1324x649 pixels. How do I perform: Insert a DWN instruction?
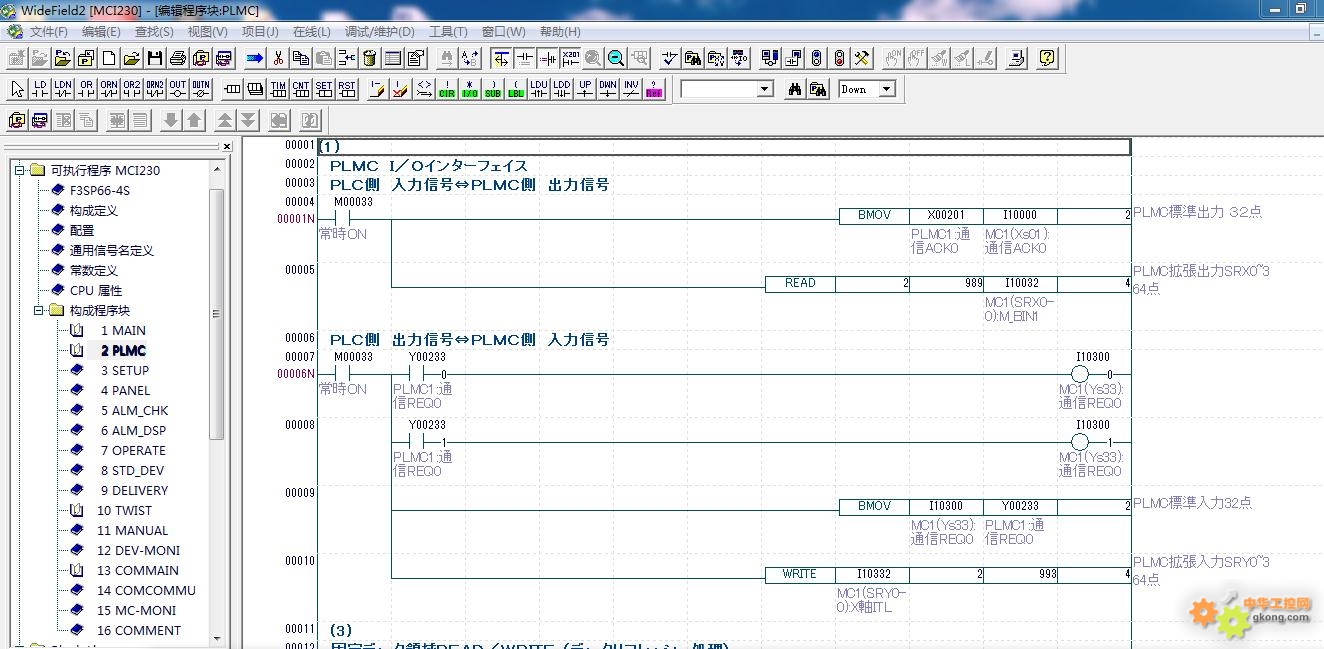608,89
